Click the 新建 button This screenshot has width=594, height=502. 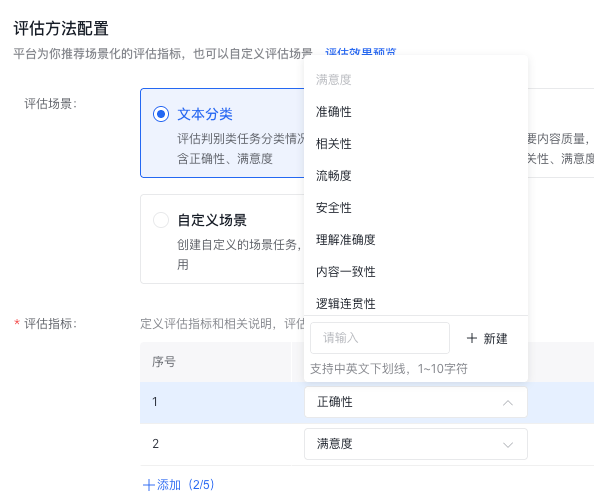(x=487, y=338)
